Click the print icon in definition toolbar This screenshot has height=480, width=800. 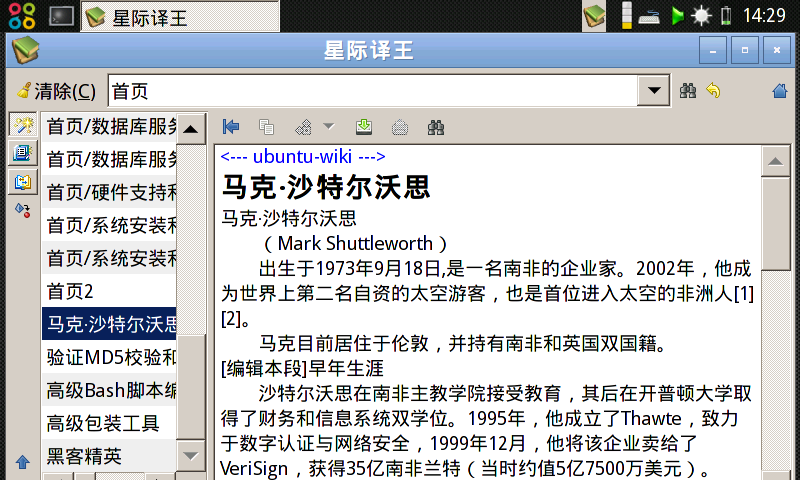pyautogui.click(x=399, y=127)
